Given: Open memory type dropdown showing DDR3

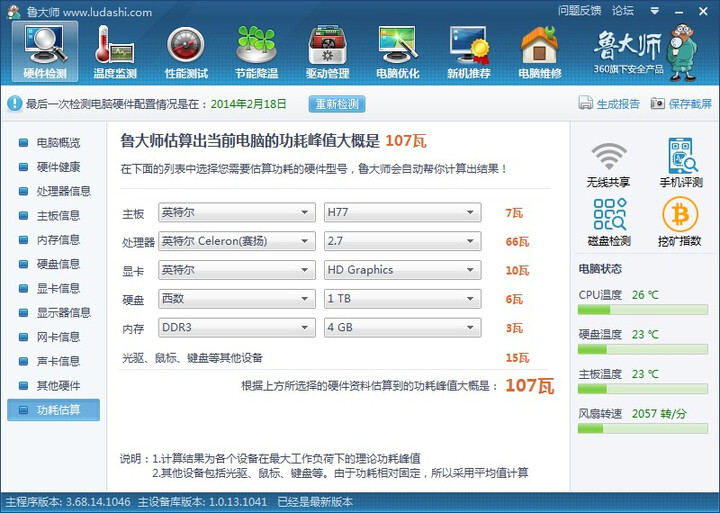Looking at the screenshot, I should point(237,327).
